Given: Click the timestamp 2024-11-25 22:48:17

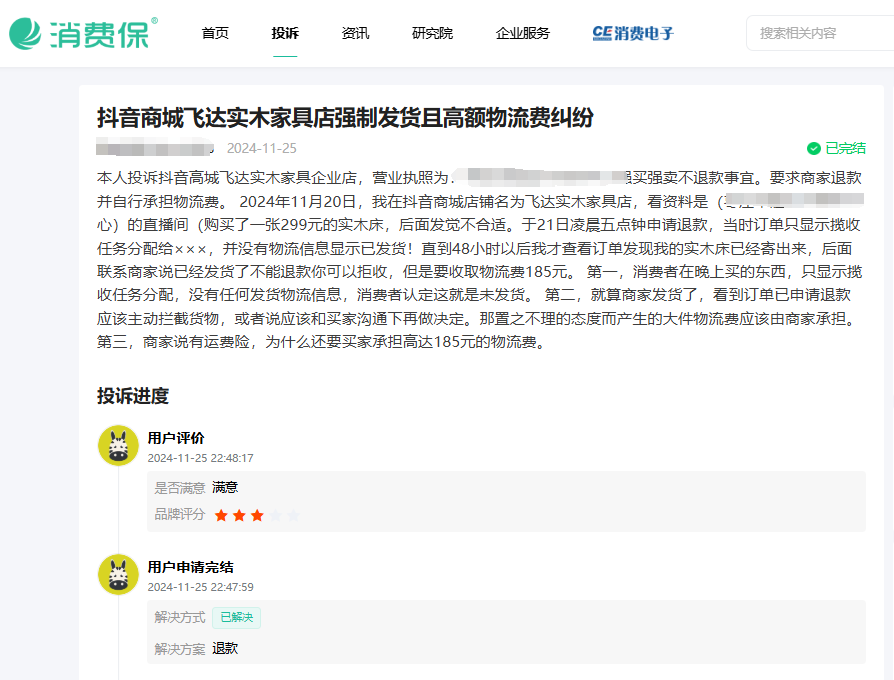Looking at the screenshot, I should (201, 458).
